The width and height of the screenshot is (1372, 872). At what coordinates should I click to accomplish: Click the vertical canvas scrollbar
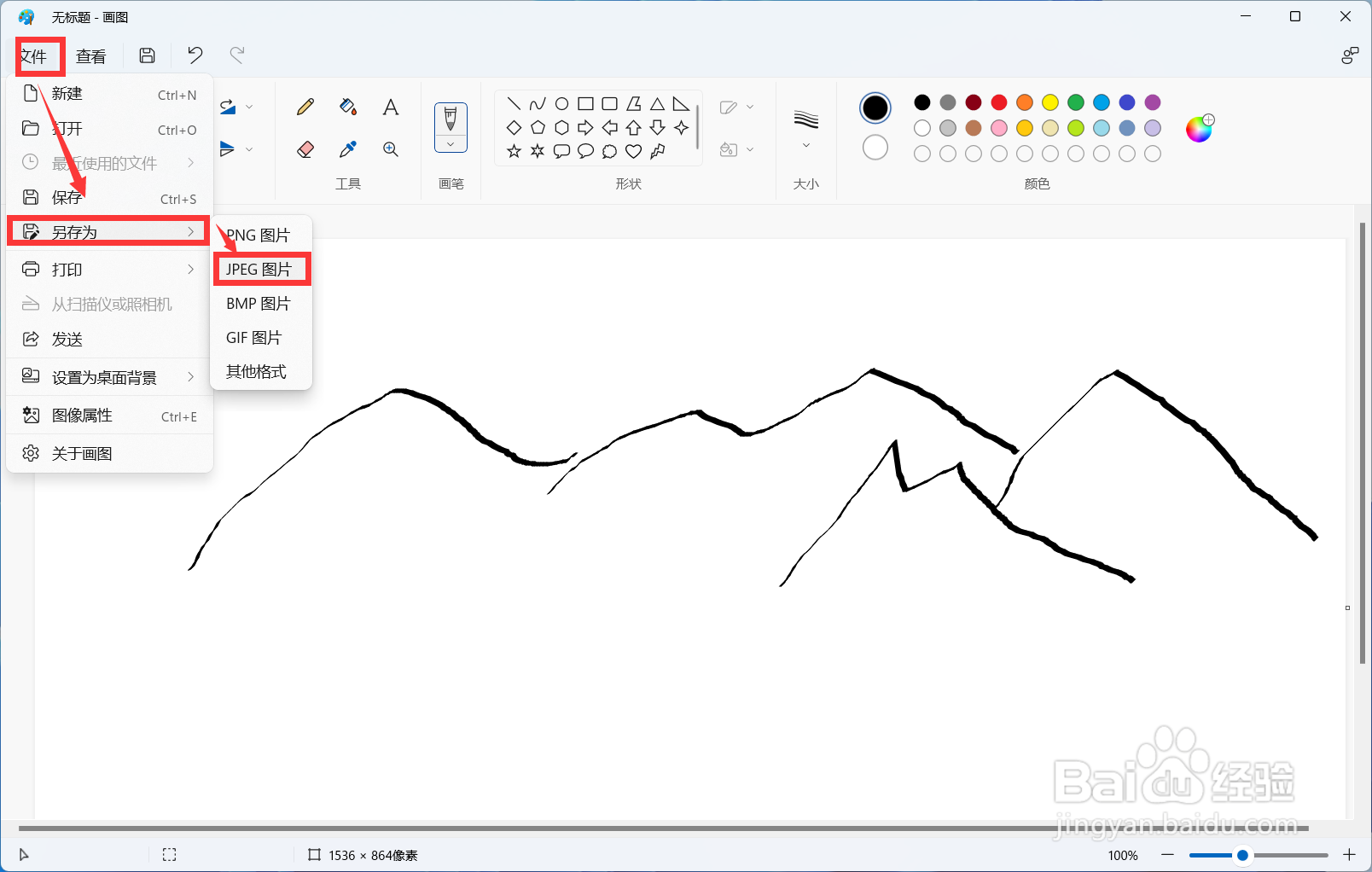click(x=1362, y=443)
